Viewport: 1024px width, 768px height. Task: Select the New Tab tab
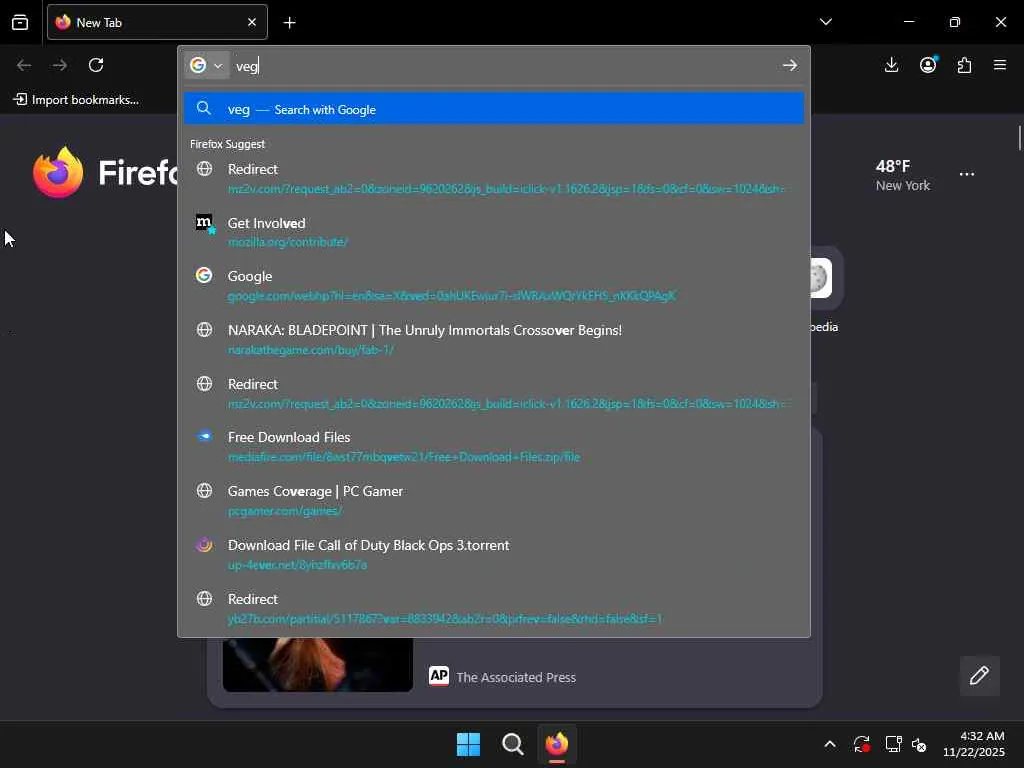pos(157,22)
